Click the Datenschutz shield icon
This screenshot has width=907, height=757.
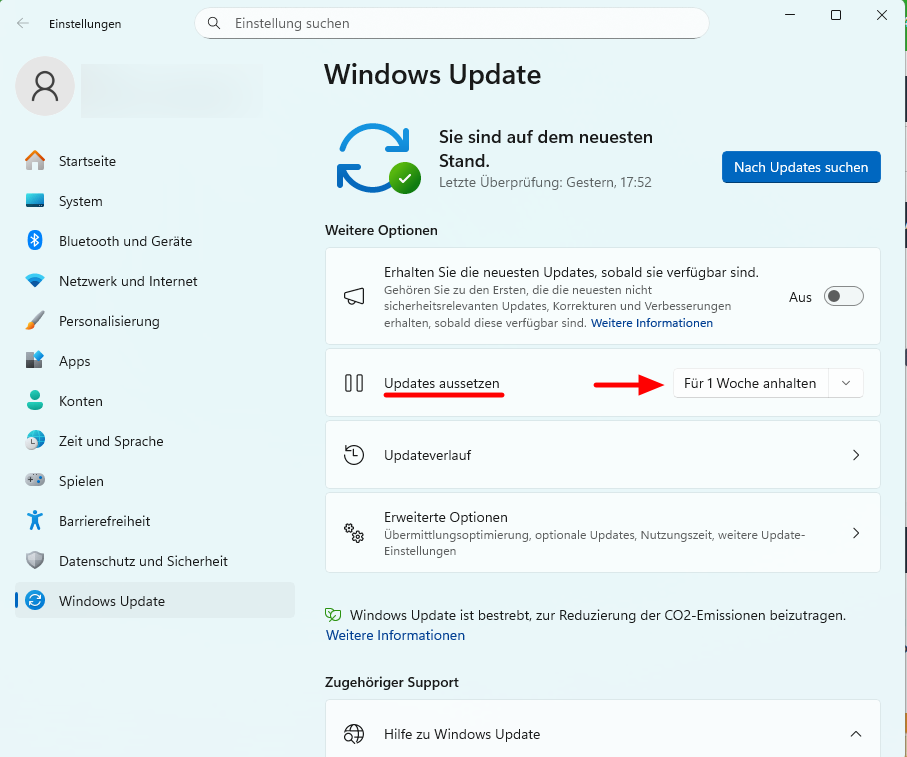pyautogui.click(x=35, y=560)
